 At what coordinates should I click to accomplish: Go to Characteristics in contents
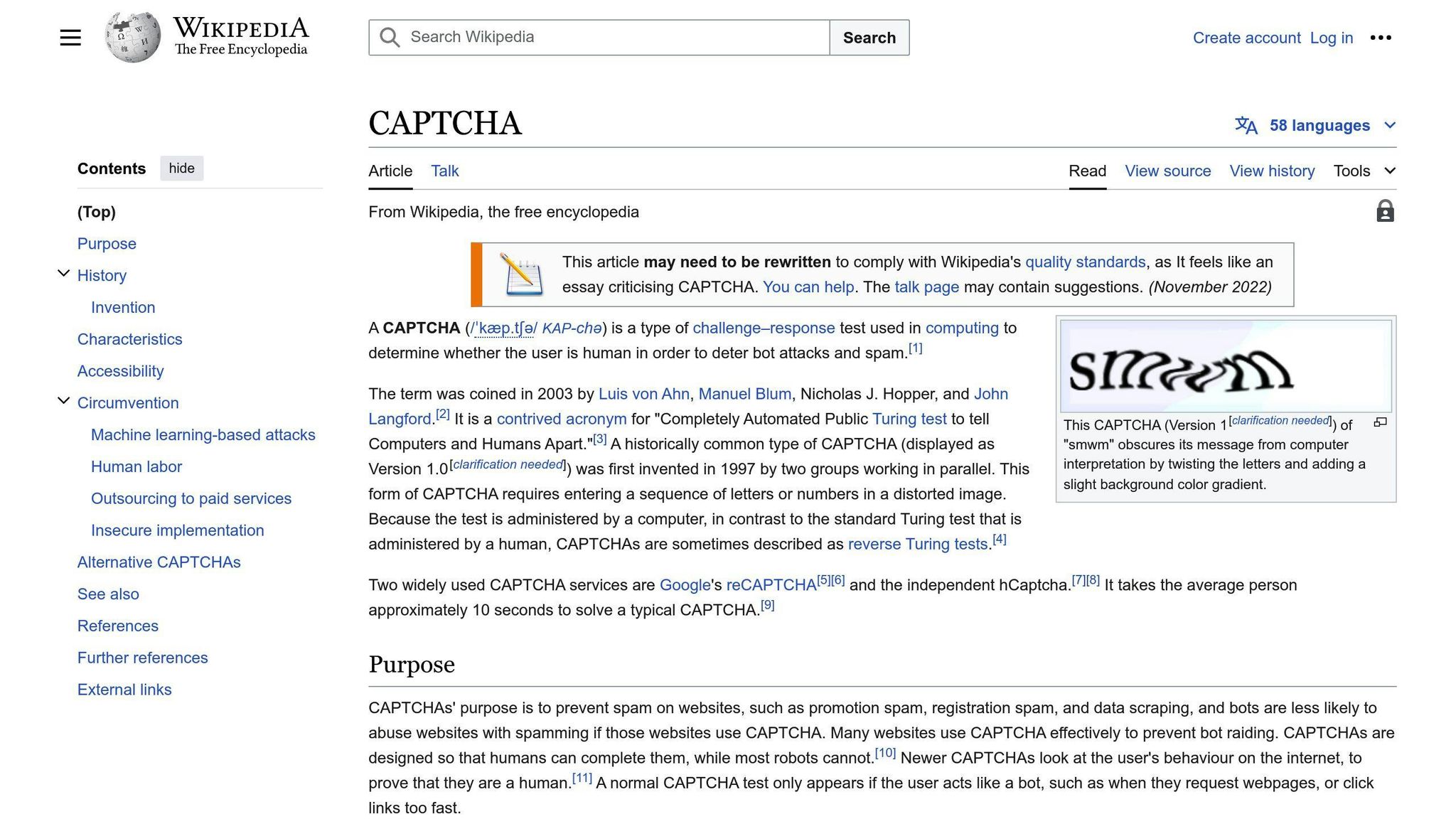tap(129, 339)
